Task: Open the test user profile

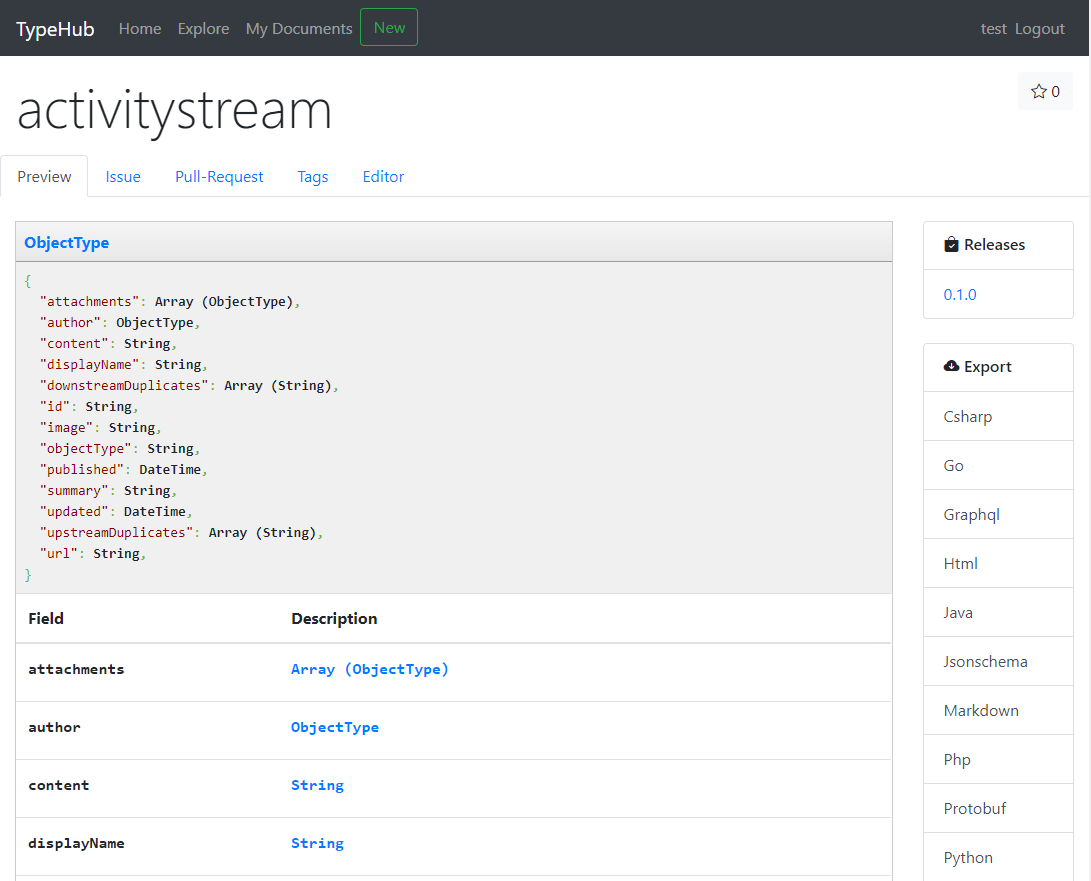Action: [994, 29]
